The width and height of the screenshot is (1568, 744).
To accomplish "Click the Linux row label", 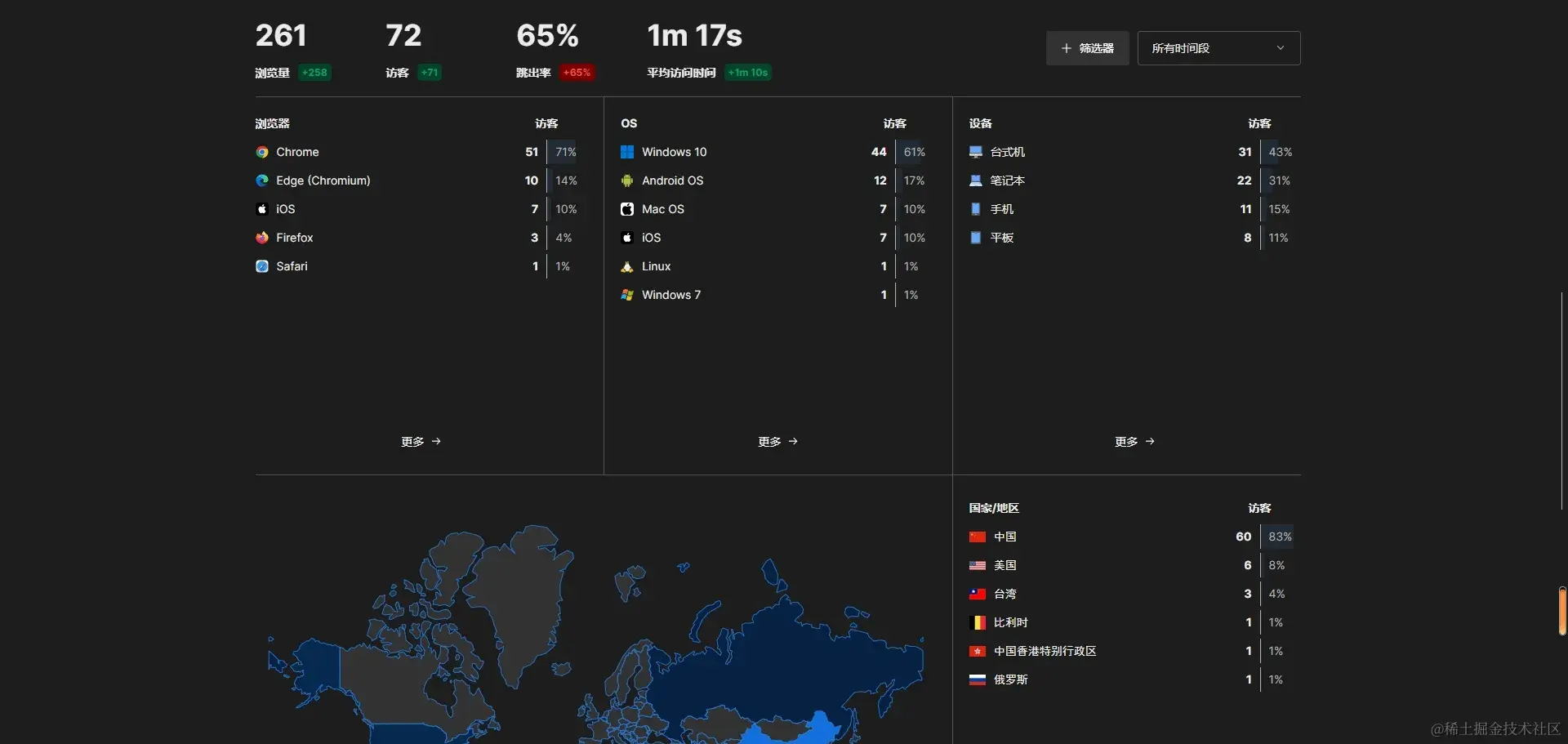I will (657, 266).
